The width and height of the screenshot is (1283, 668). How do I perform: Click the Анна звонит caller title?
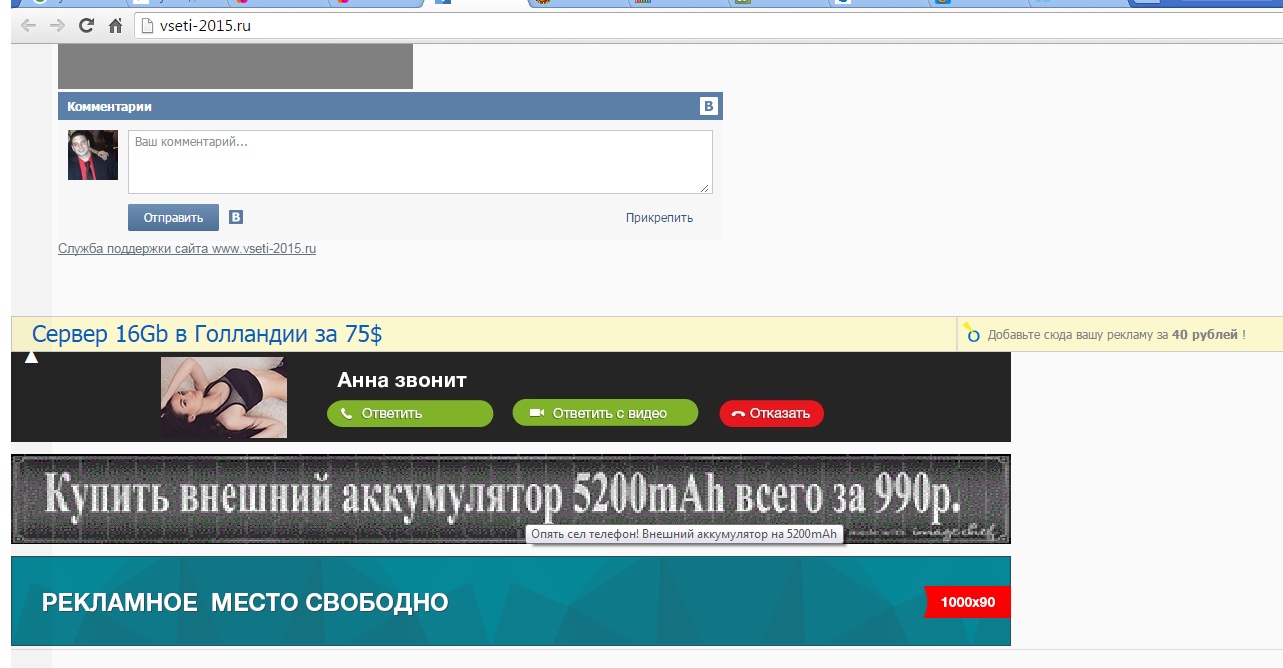[x=402, y=380]
